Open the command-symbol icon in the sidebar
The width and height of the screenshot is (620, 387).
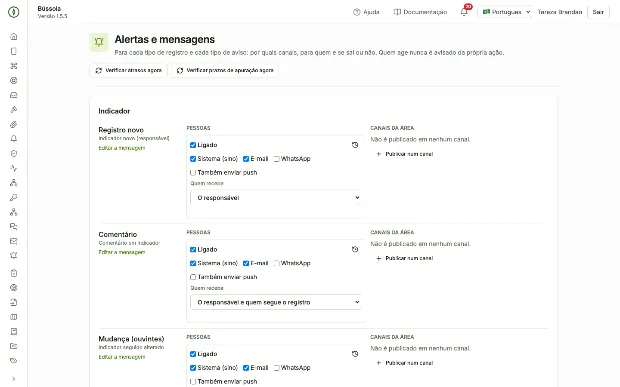13,66
